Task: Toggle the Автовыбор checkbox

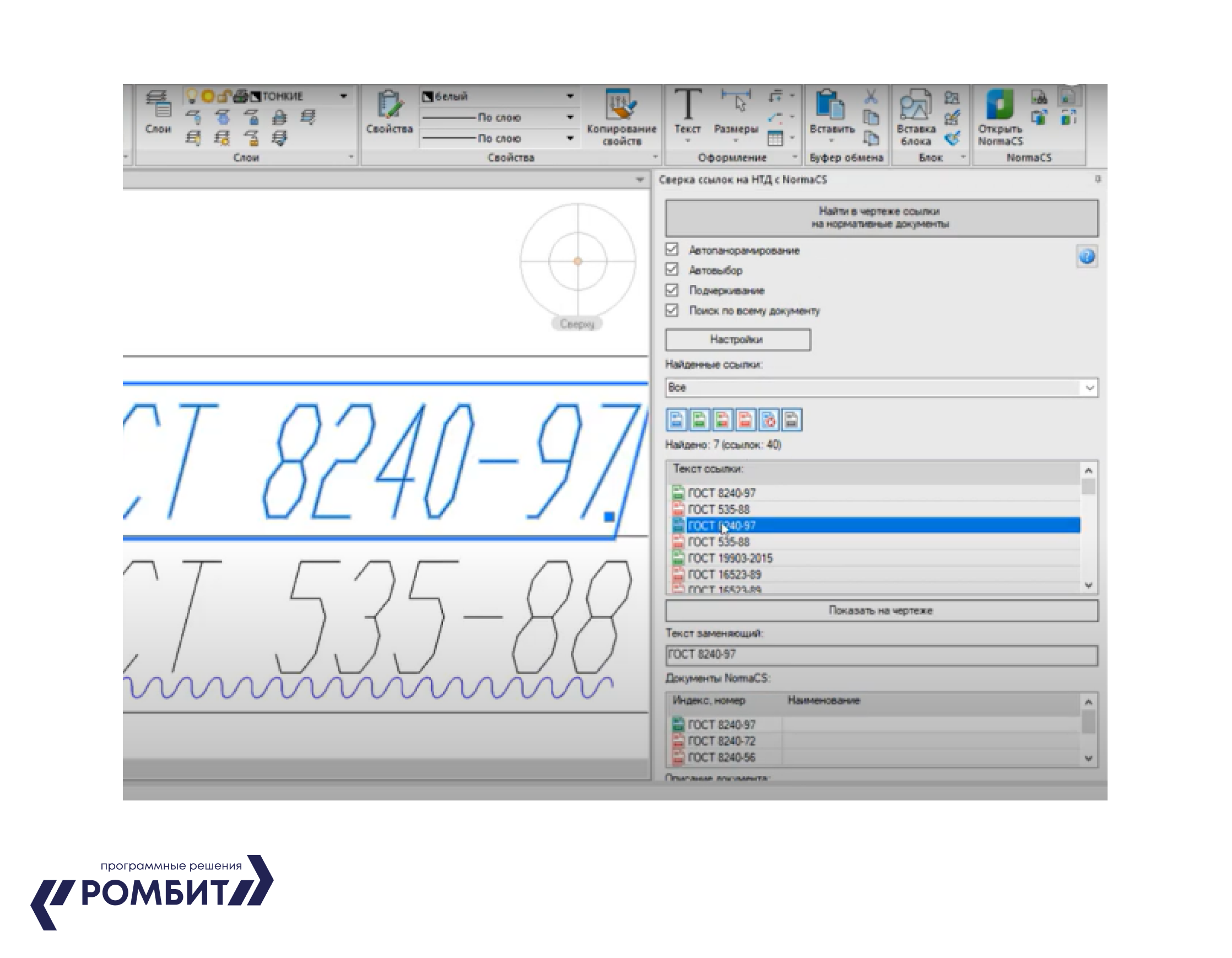Action: (671, 270)
